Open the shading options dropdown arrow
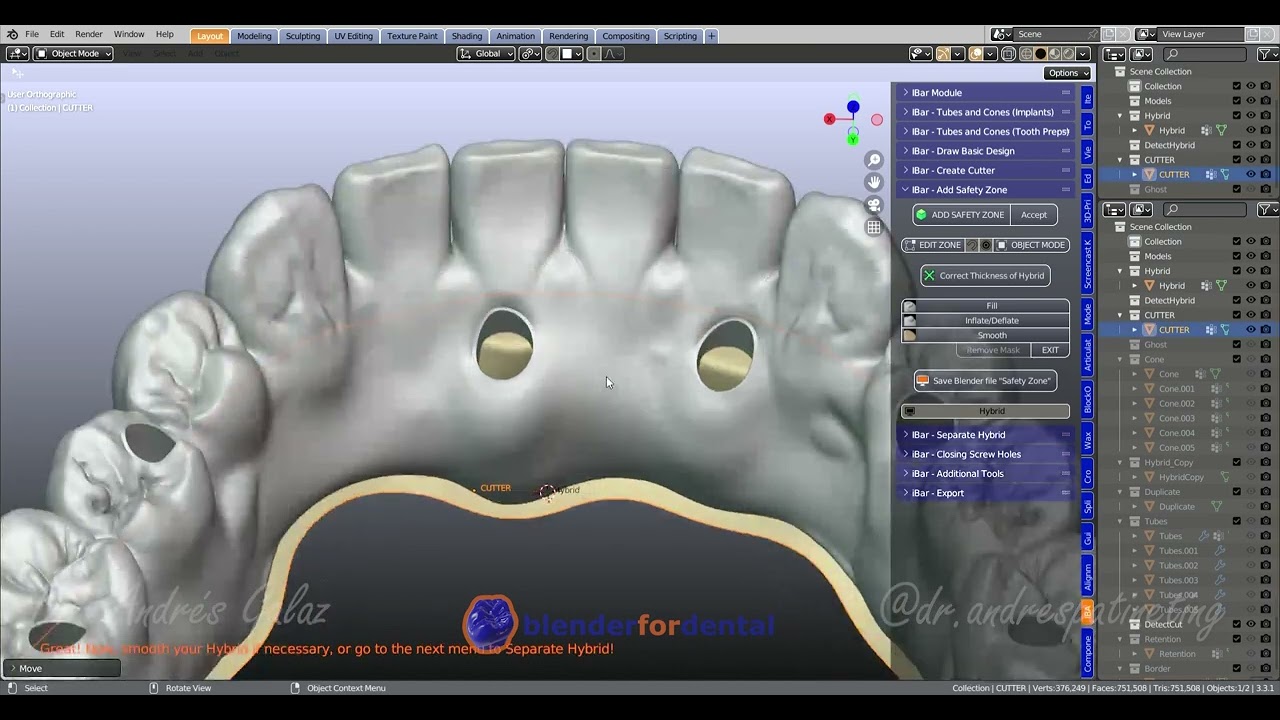 (1083, 54)
